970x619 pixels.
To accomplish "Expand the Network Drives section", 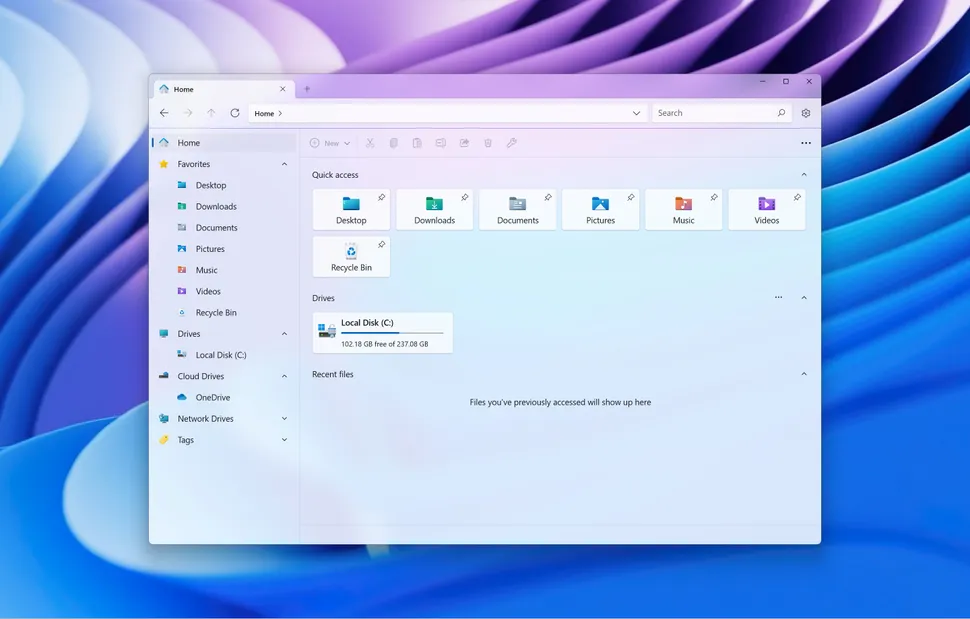I will pos(286,418).
